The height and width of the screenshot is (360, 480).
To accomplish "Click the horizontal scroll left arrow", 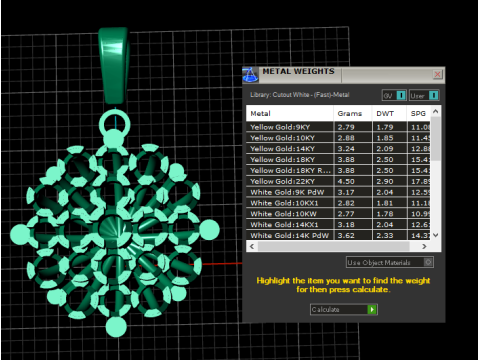I will 252,246.
